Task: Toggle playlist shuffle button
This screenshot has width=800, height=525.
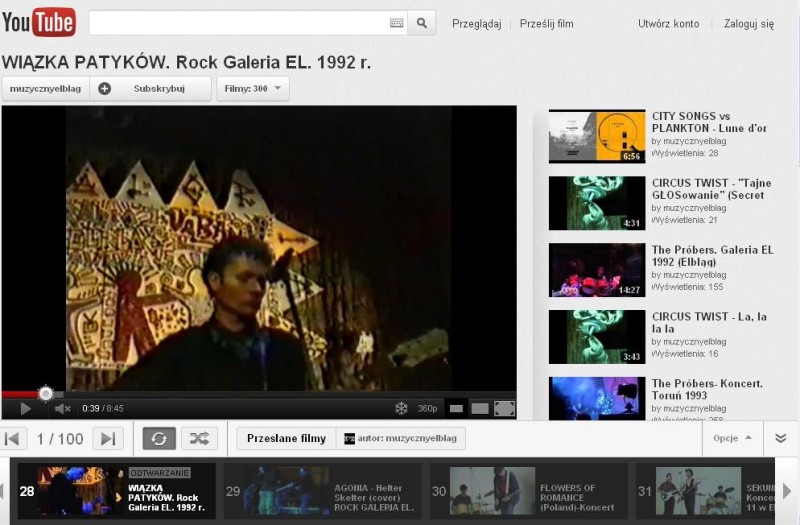Action: [x=199, y=439]
